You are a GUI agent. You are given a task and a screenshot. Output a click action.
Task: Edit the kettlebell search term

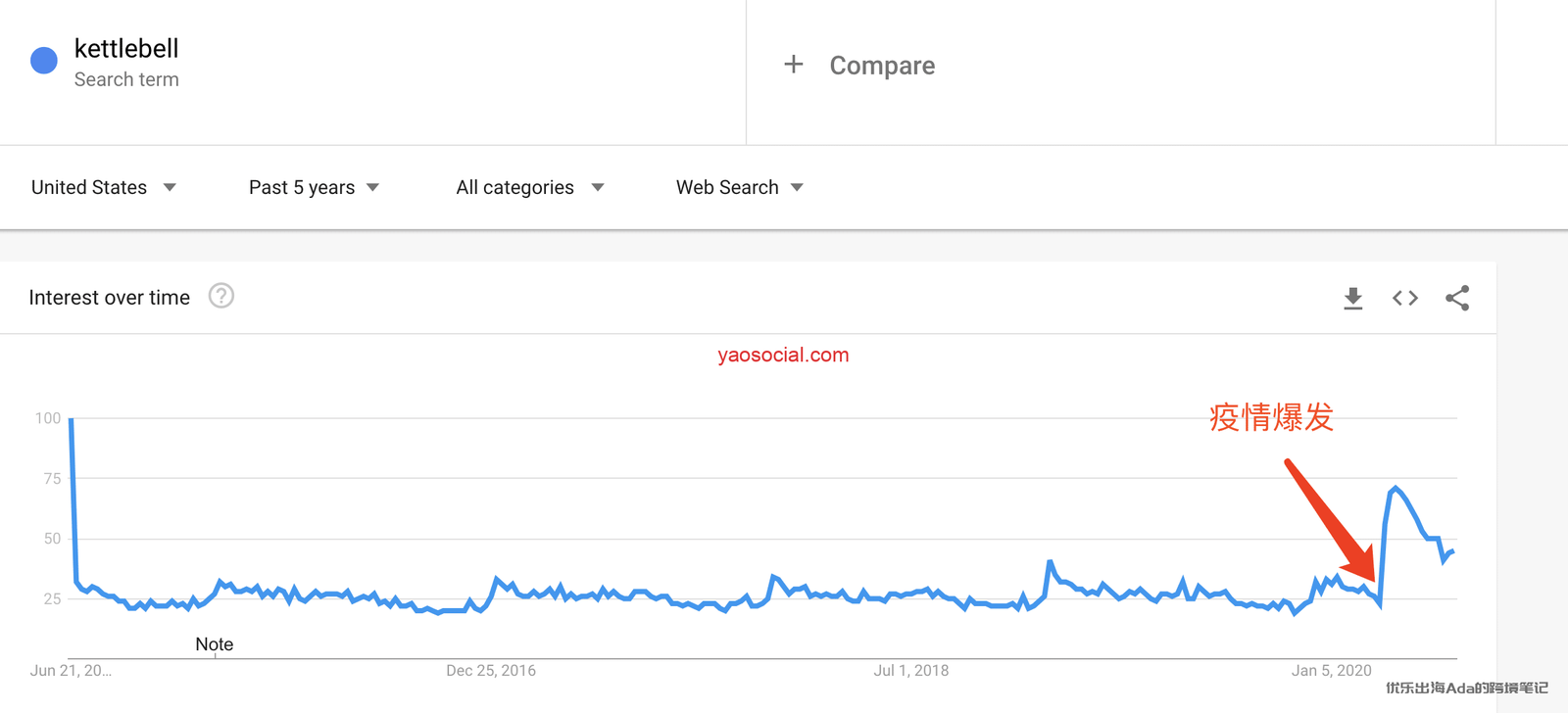126,49
